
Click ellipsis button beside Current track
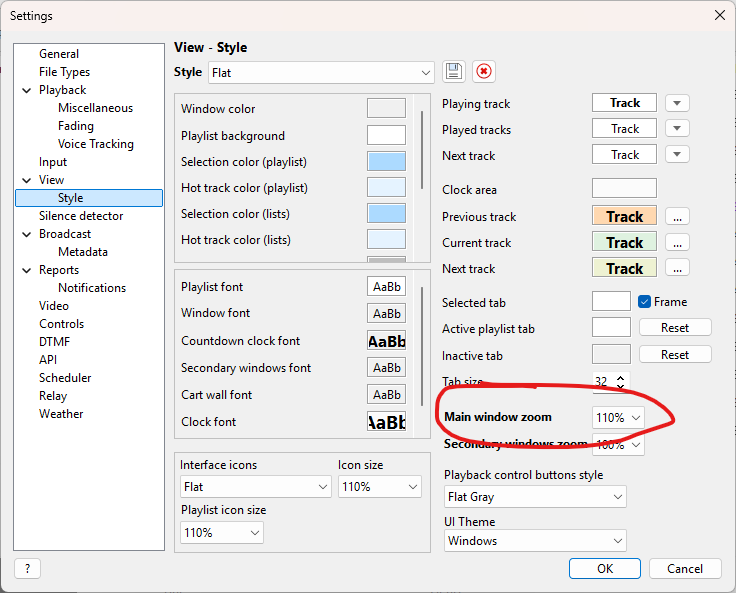(677, 243)
